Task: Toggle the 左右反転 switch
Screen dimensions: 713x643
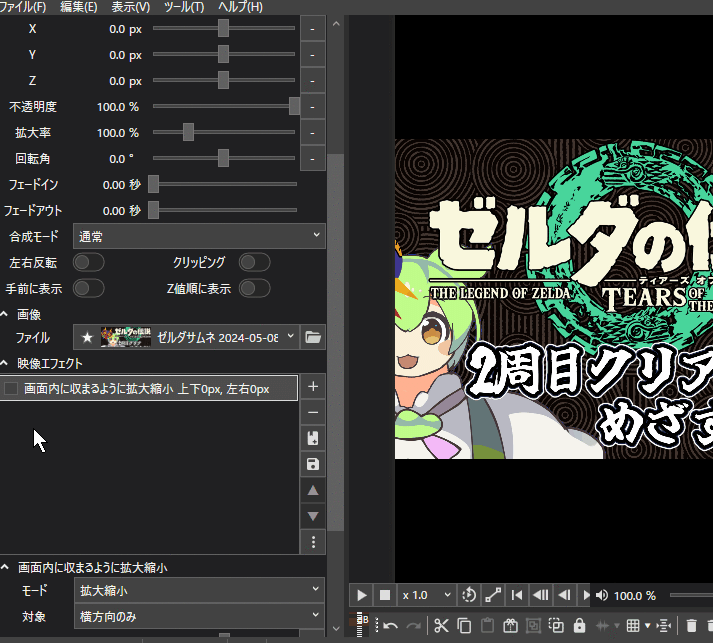Action: tap(89, 262)
